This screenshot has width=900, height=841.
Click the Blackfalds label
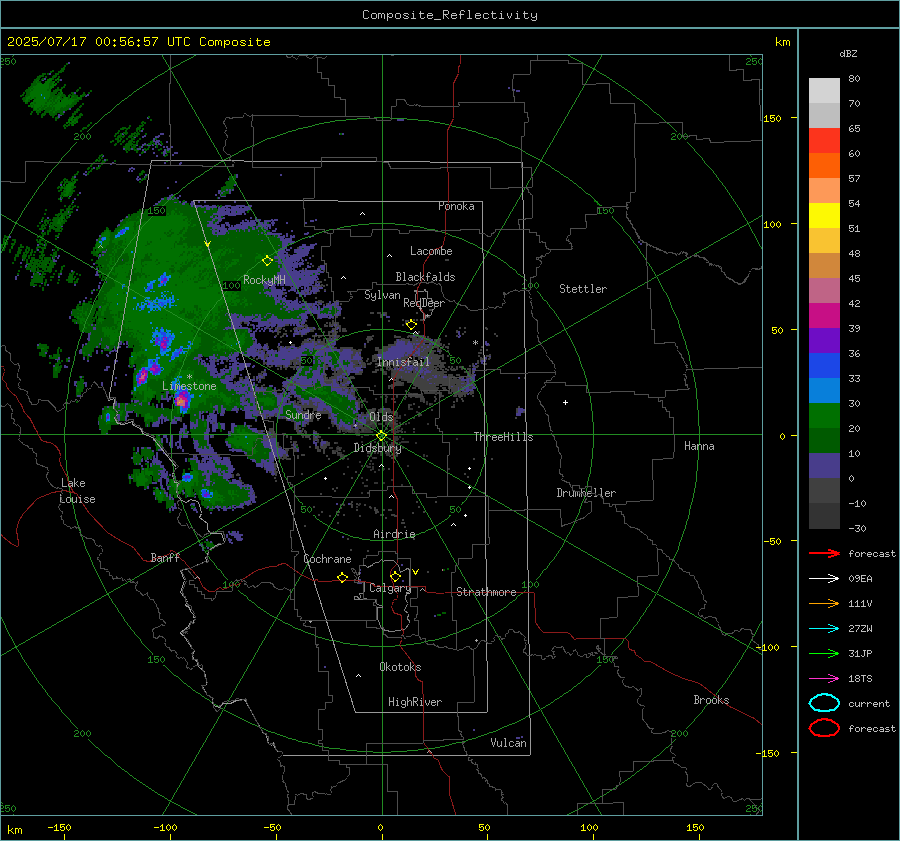[425, 277]
